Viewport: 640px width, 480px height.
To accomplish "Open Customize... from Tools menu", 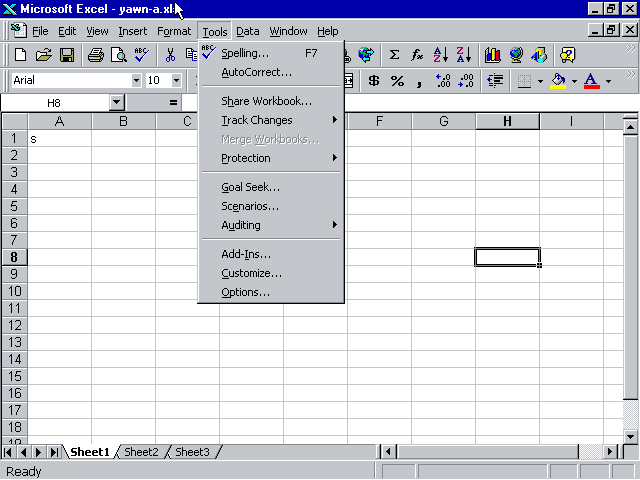I will point(271,273).
